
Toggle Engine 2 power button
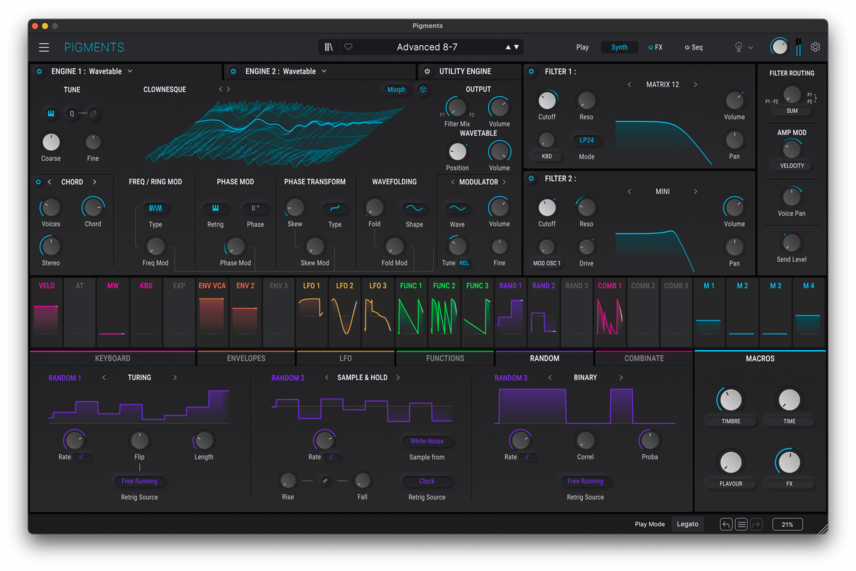[233, 72]
